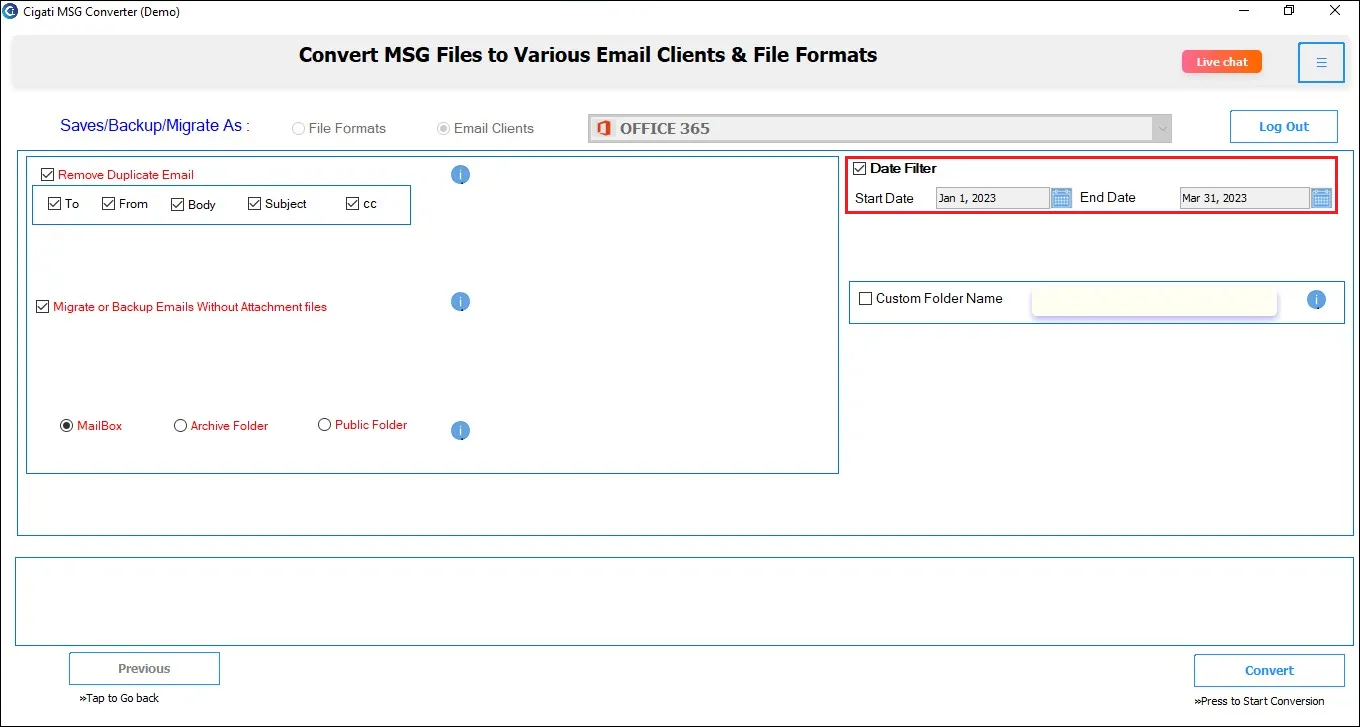Select the Public Folder radio button
Viewport: 1360px width, 727px height.
(324, 425)
